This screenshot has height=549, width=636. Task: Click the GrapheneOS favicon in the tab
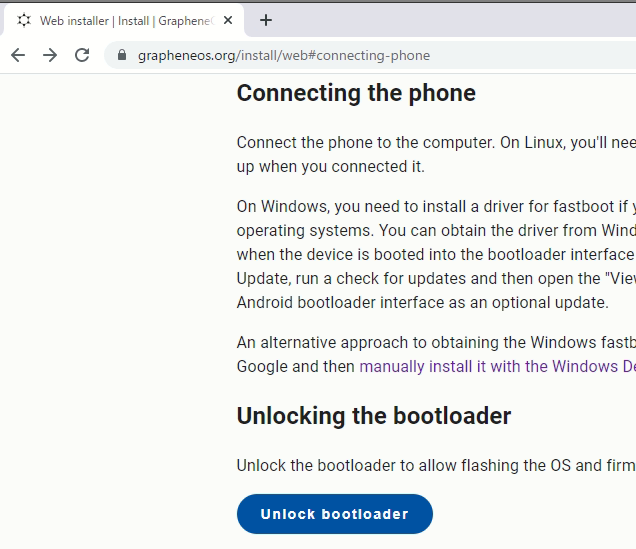click(24, 20)
